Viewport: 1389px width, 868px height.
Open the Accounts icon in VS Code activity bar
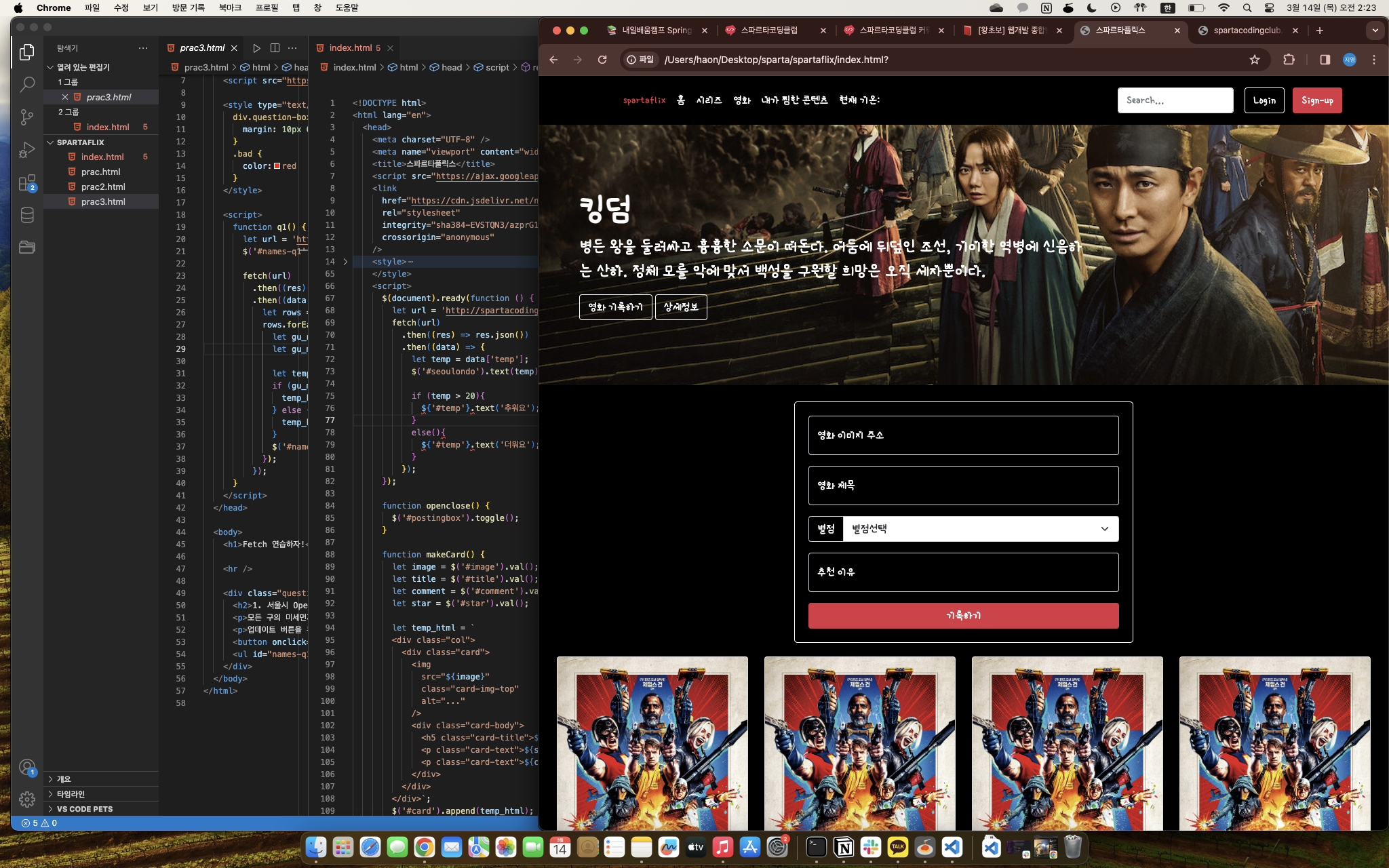point(27,768)
